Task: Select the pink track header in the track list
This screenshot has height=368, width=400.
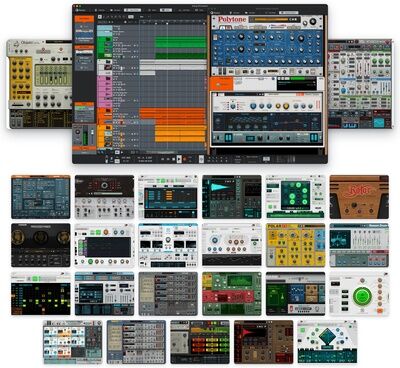Action: (105, 91)
